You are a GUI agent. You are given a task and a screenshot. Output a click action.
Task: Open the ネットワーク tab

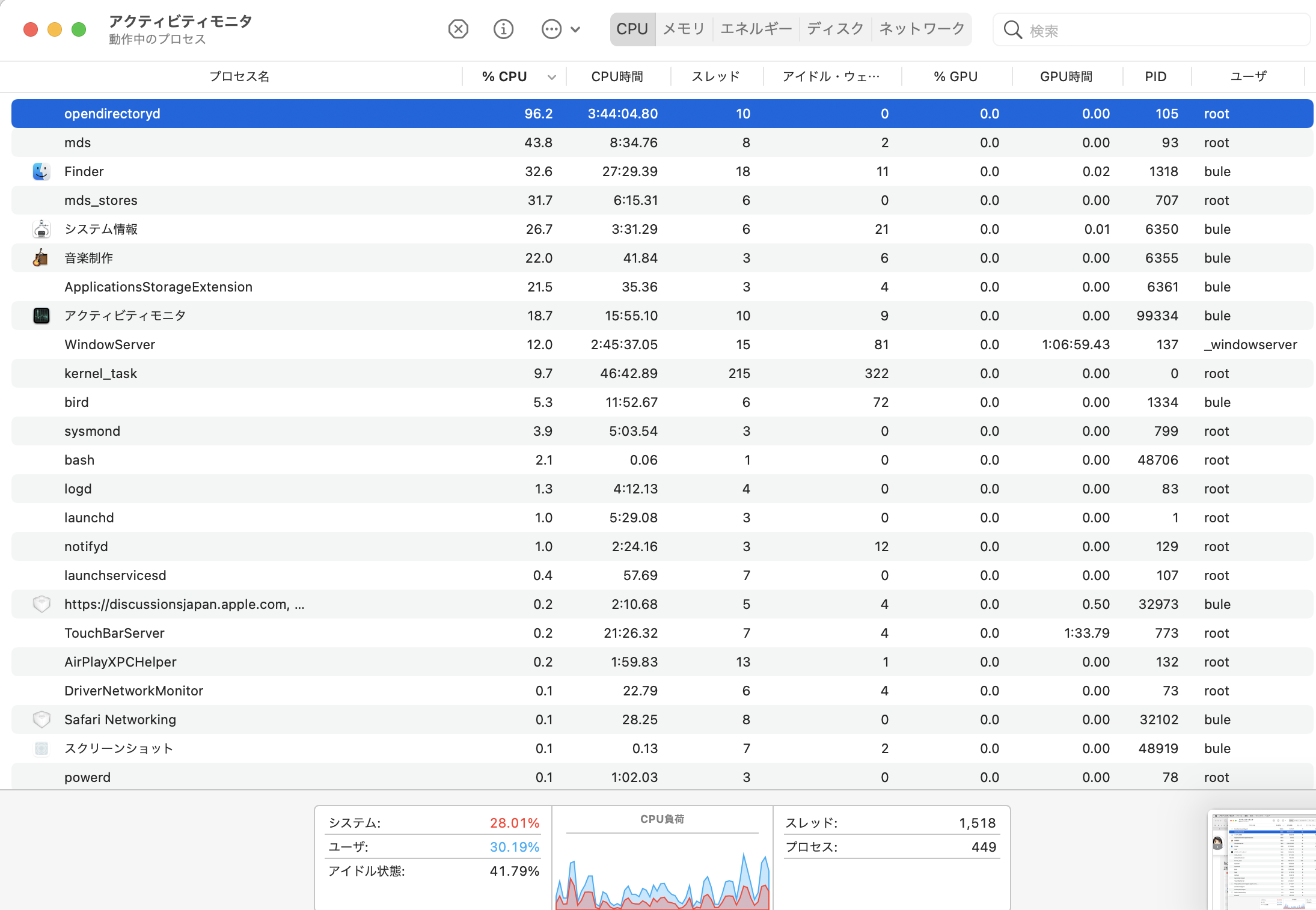(921, 29)
